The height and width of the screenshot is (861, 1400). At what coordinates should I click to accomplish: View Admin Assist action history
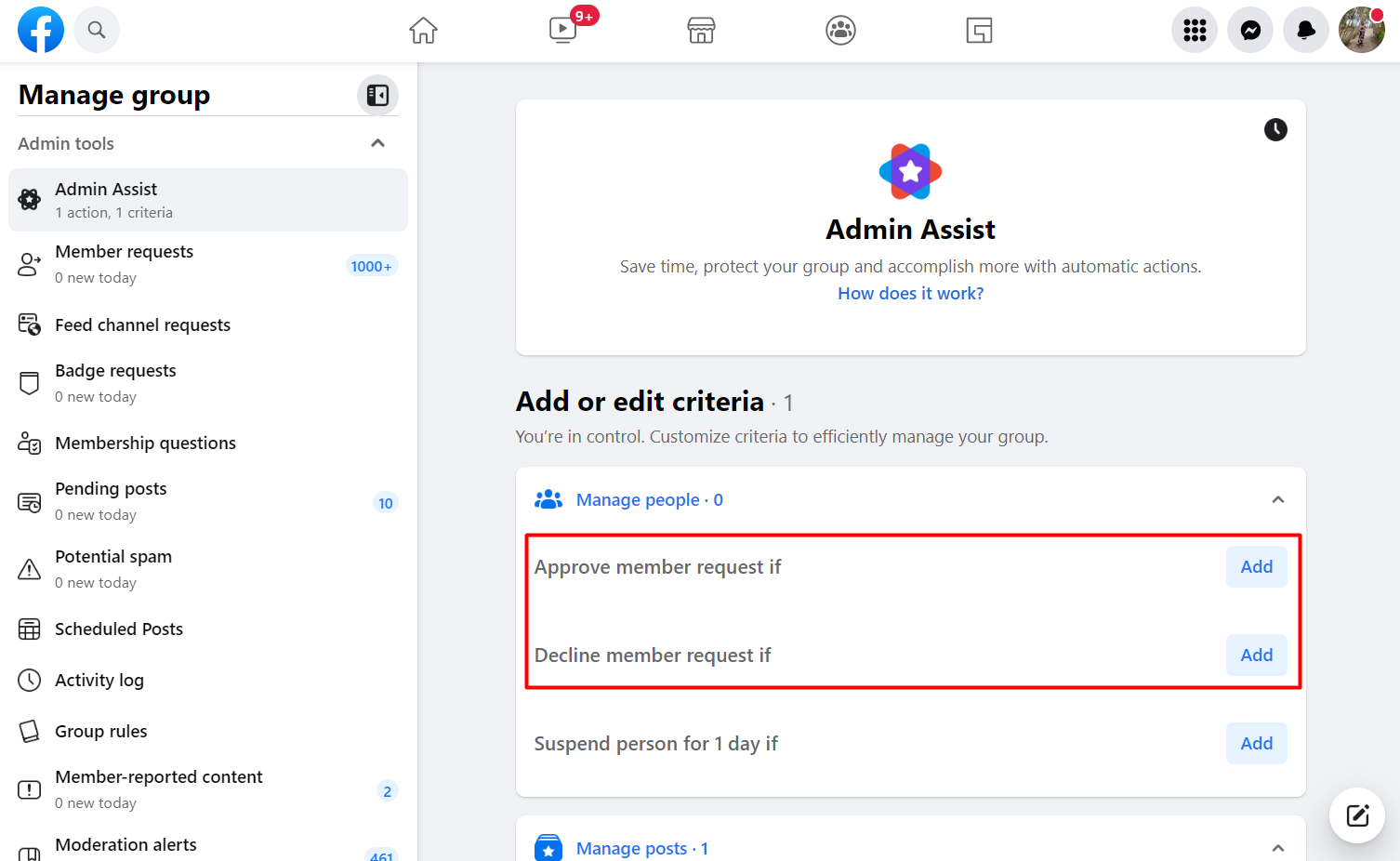pos(1275,129)
